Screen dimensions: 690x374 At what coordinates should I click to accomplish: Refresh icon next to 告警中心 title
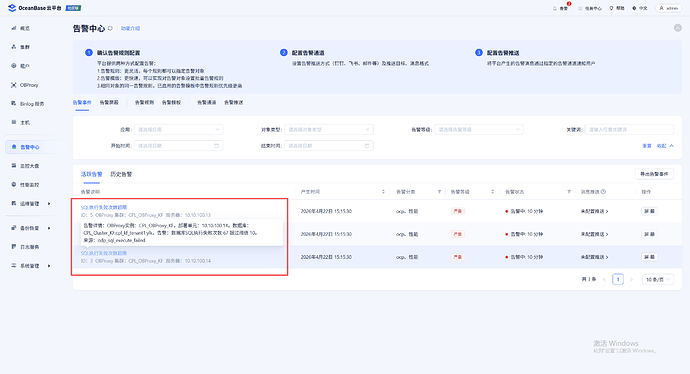pos(110,28)
